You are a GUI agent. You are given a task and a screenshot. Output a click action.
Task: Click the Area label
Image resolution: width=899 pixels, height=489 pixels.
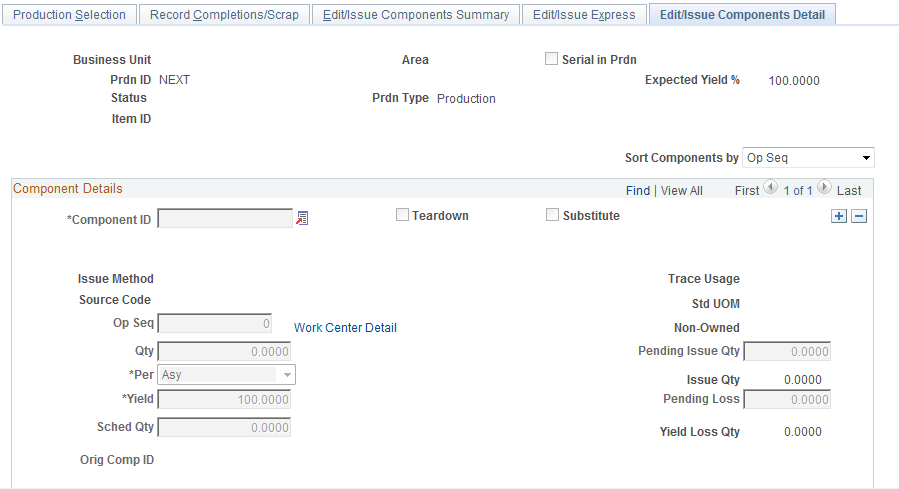(415, 60)
